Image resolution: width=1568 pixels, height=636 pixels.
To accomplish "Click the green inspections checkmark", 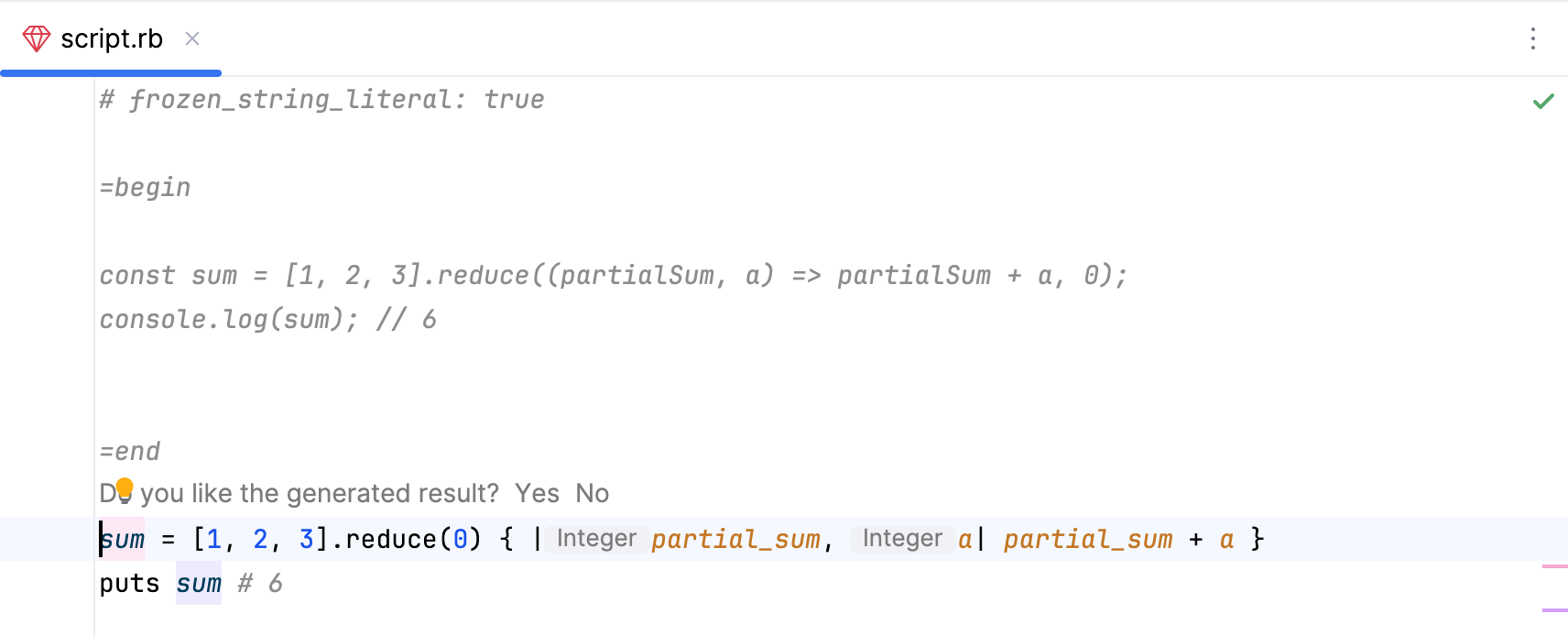I will (1542, 101).
